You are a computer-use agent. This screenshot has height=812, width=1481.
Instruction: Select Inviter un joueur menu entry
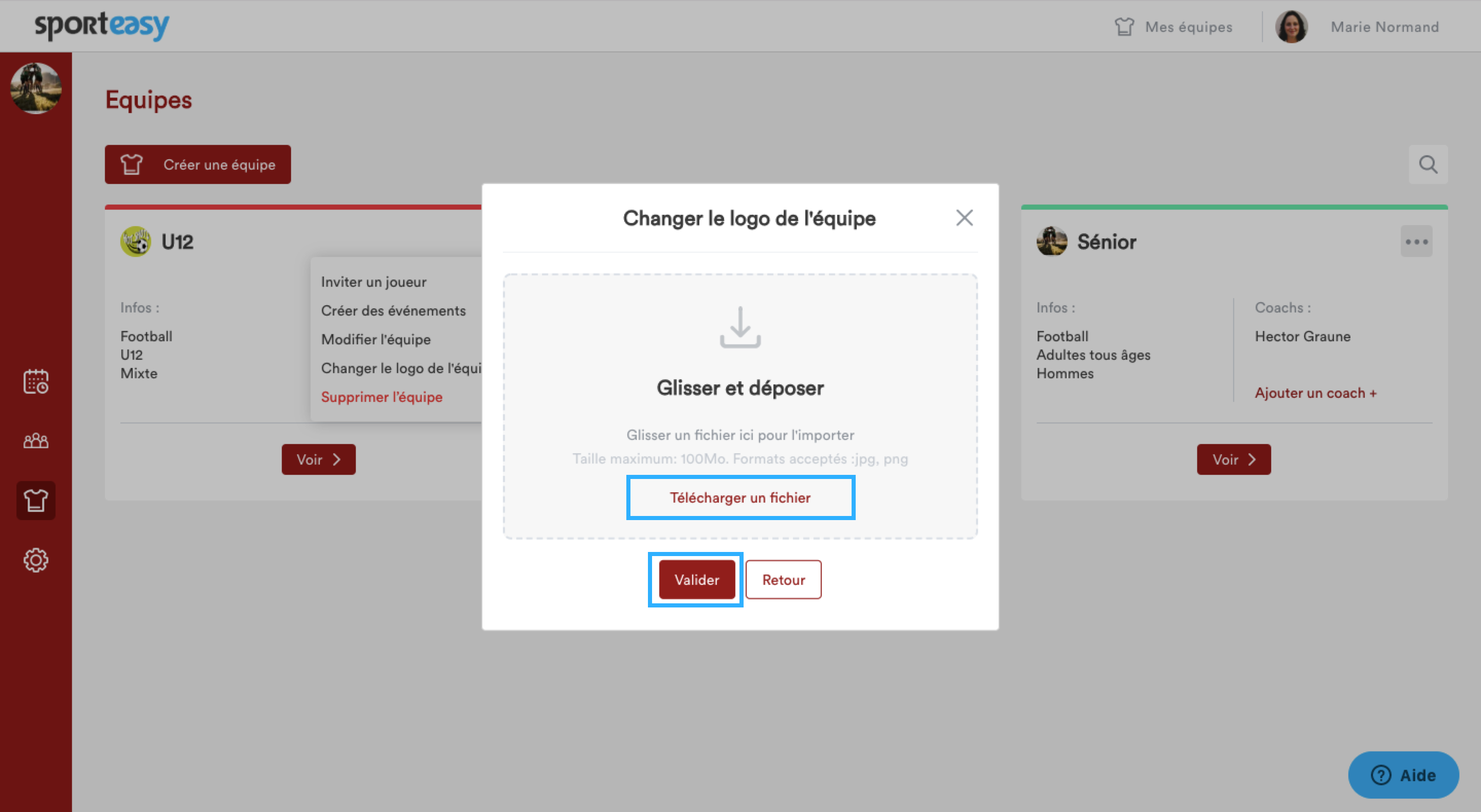point(374,282)
